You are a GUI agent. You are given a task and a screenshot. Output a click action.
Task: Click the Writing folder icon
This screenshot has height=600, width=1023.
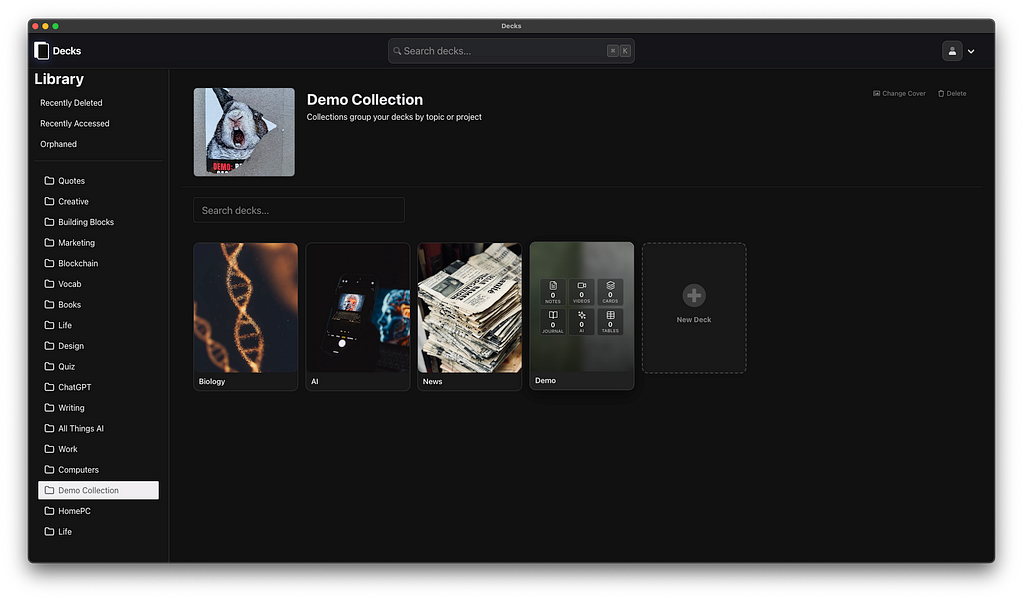[x=49, y=407]
